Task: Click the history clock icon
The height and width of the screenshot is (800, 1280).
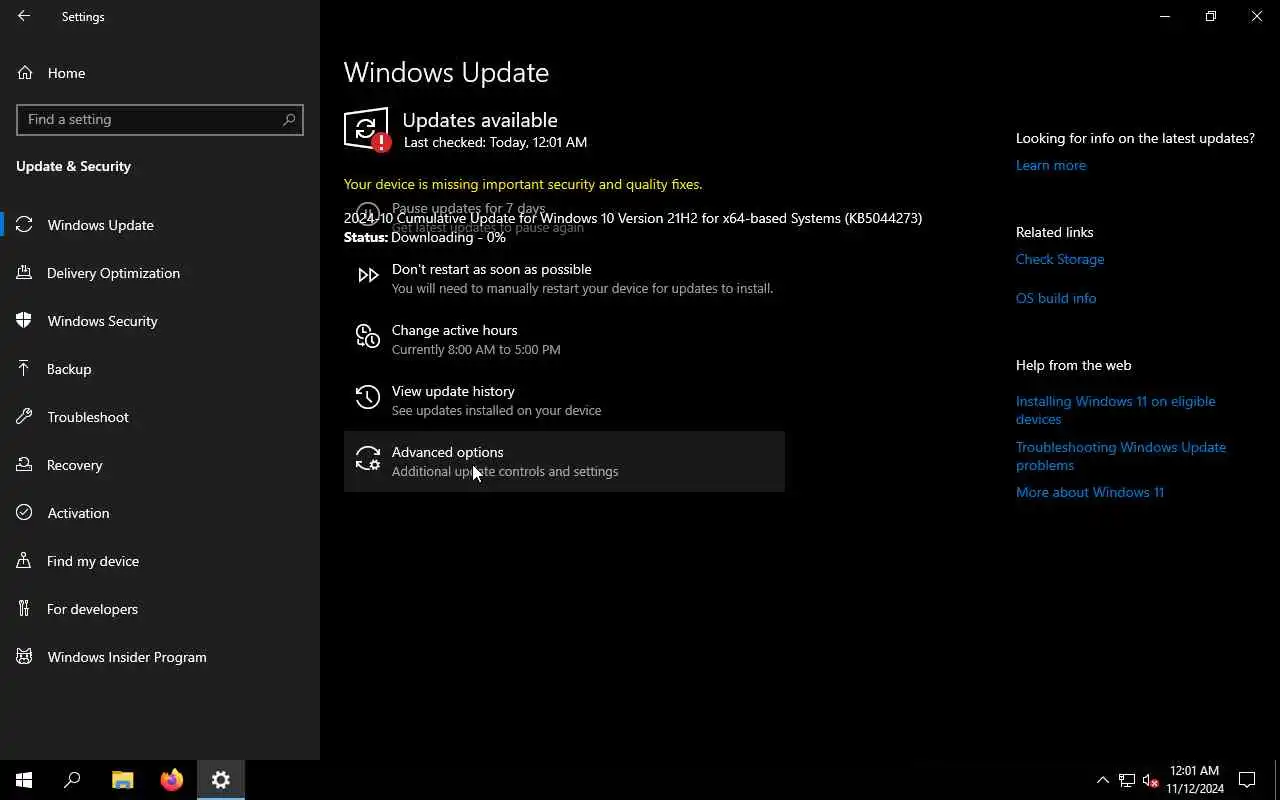Action: [x=368, y=398]
